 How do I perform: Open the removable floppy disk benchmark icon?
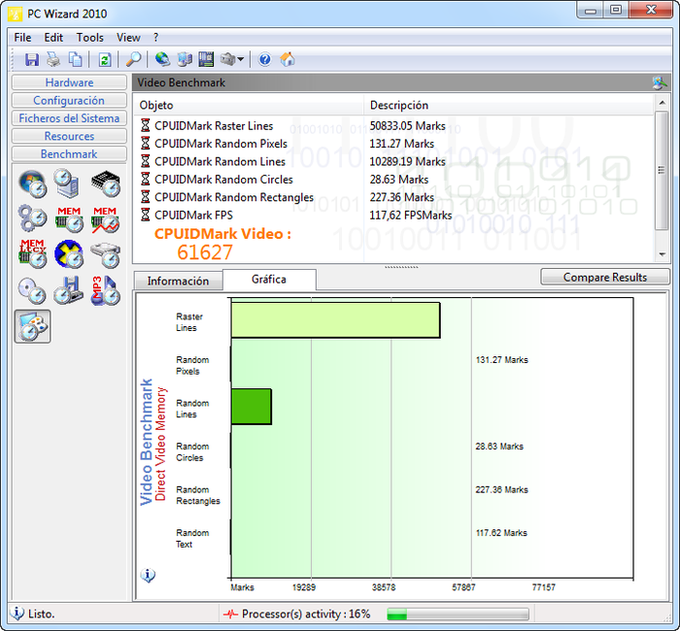coord(69,290)
